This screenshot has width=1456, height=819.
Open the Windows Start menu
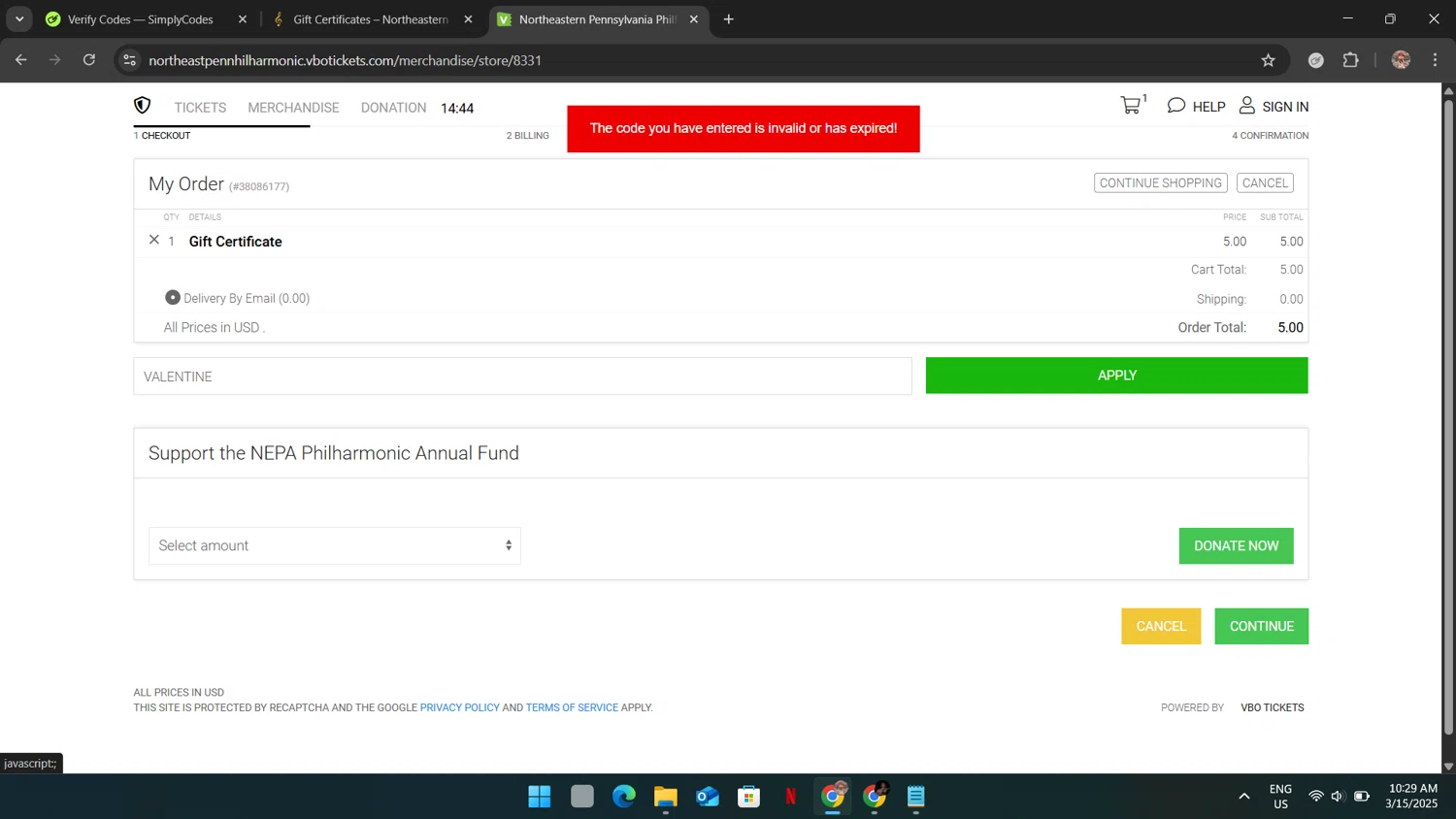(540, 797)
